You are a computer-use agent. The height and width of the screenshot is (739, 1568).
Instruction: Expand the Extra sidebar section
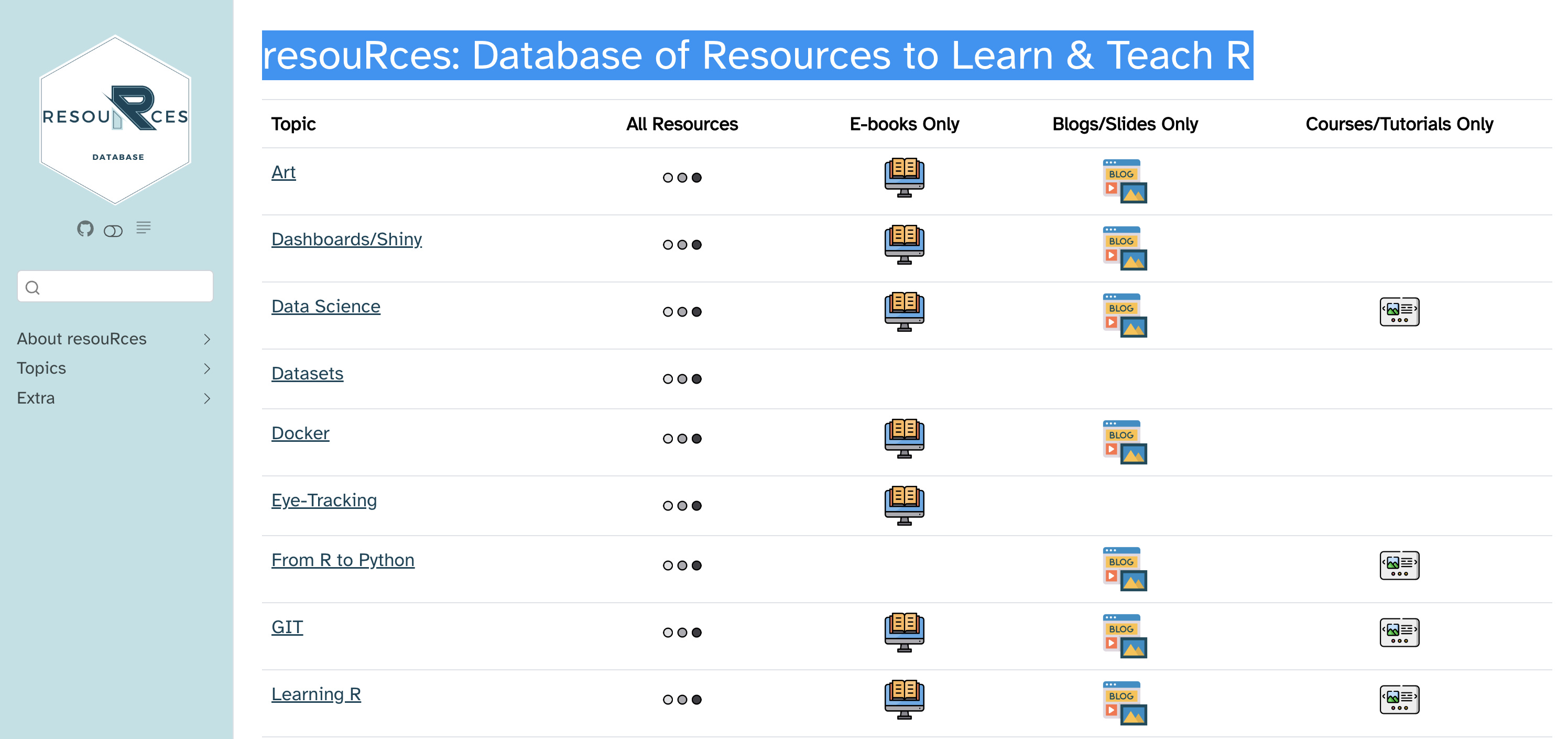tap(207, 398)
